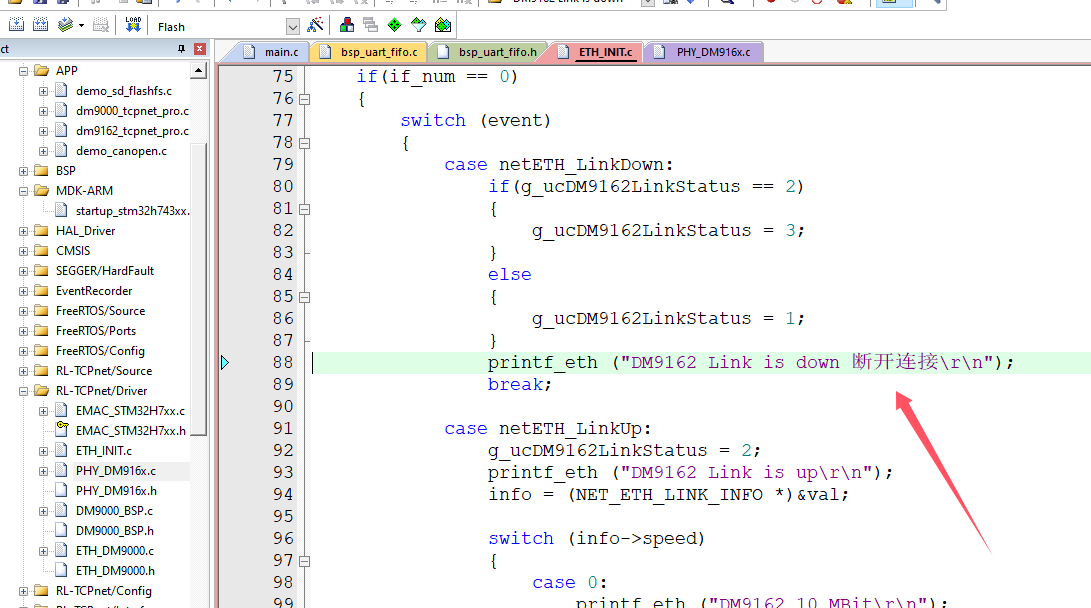Select demo_sd_flashfs.c in project tree
The image size is (1091, 608).
tap(124, 90)
